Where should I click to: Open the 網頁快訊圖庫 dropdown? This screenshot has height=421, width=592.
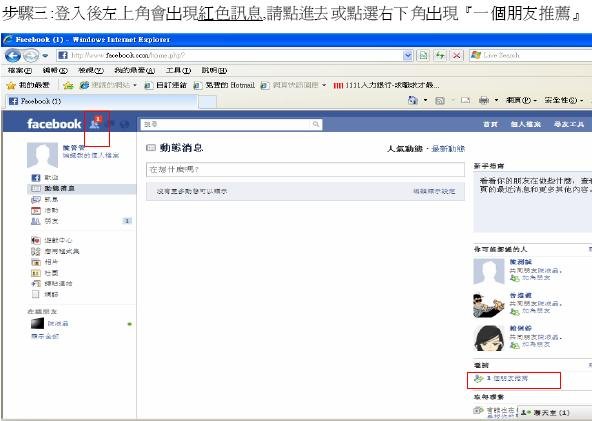(293, 85)
